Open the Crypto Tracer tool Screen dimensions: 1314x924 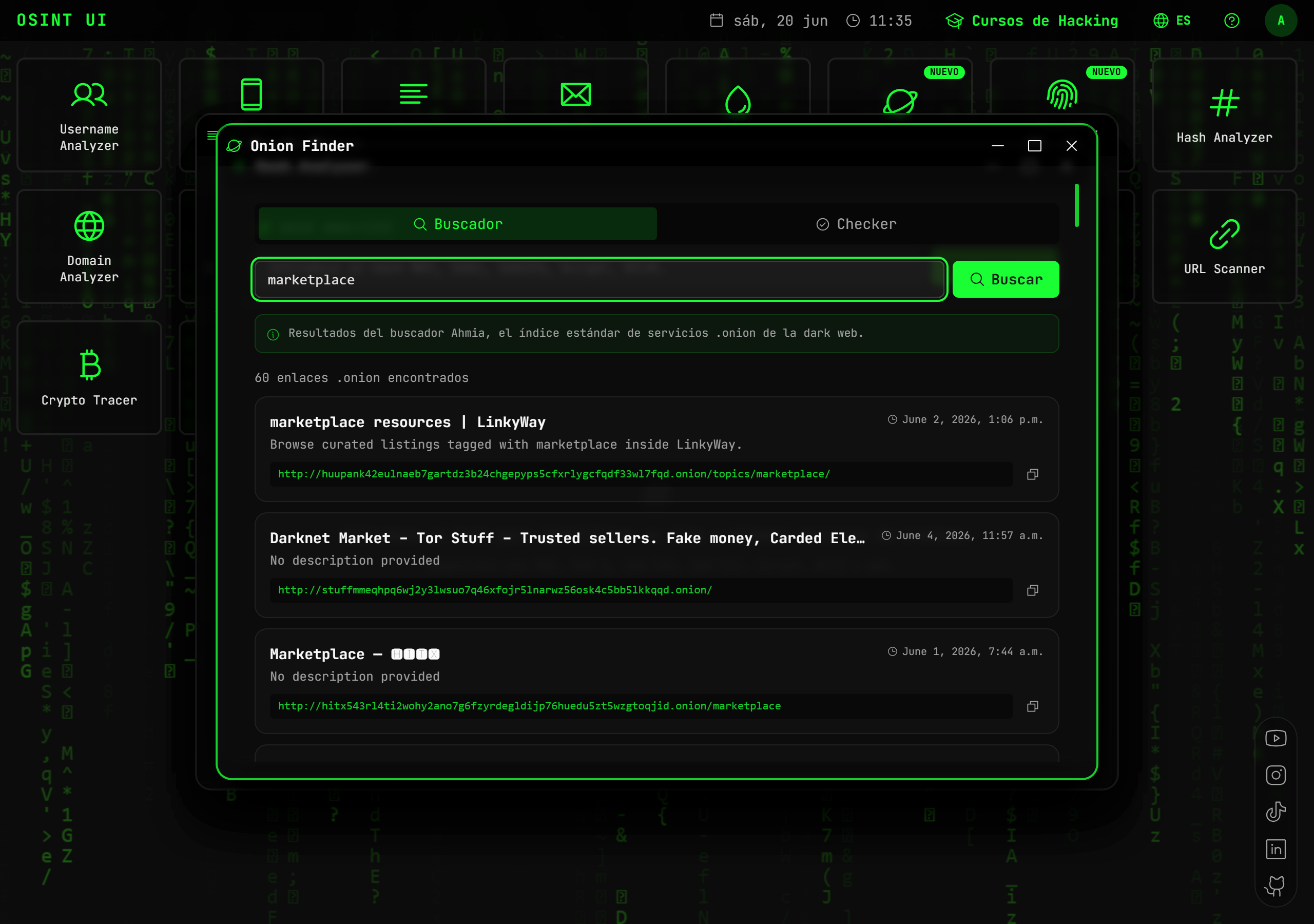pyautogui.click(x=89, y=377)
